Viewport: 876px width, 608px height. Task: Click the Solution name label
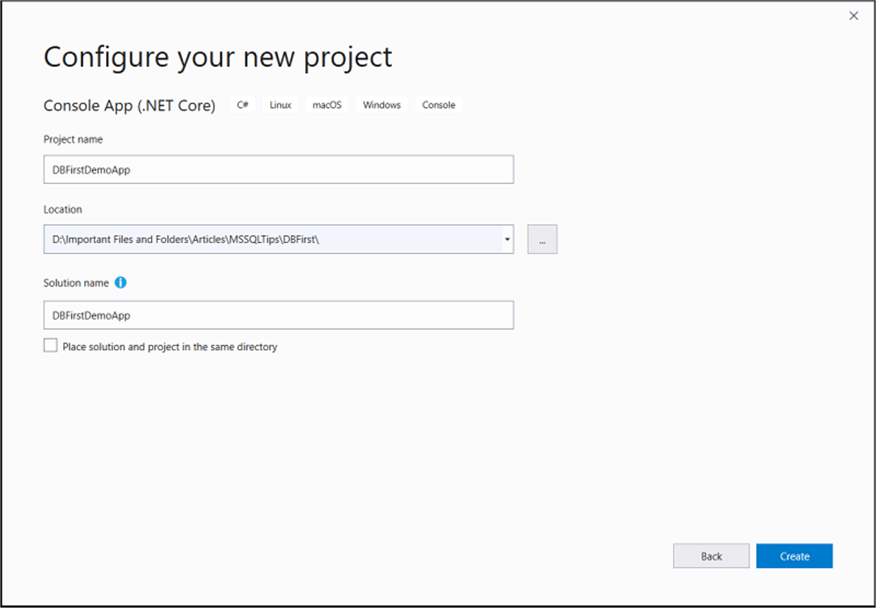(x=76, y=283)
